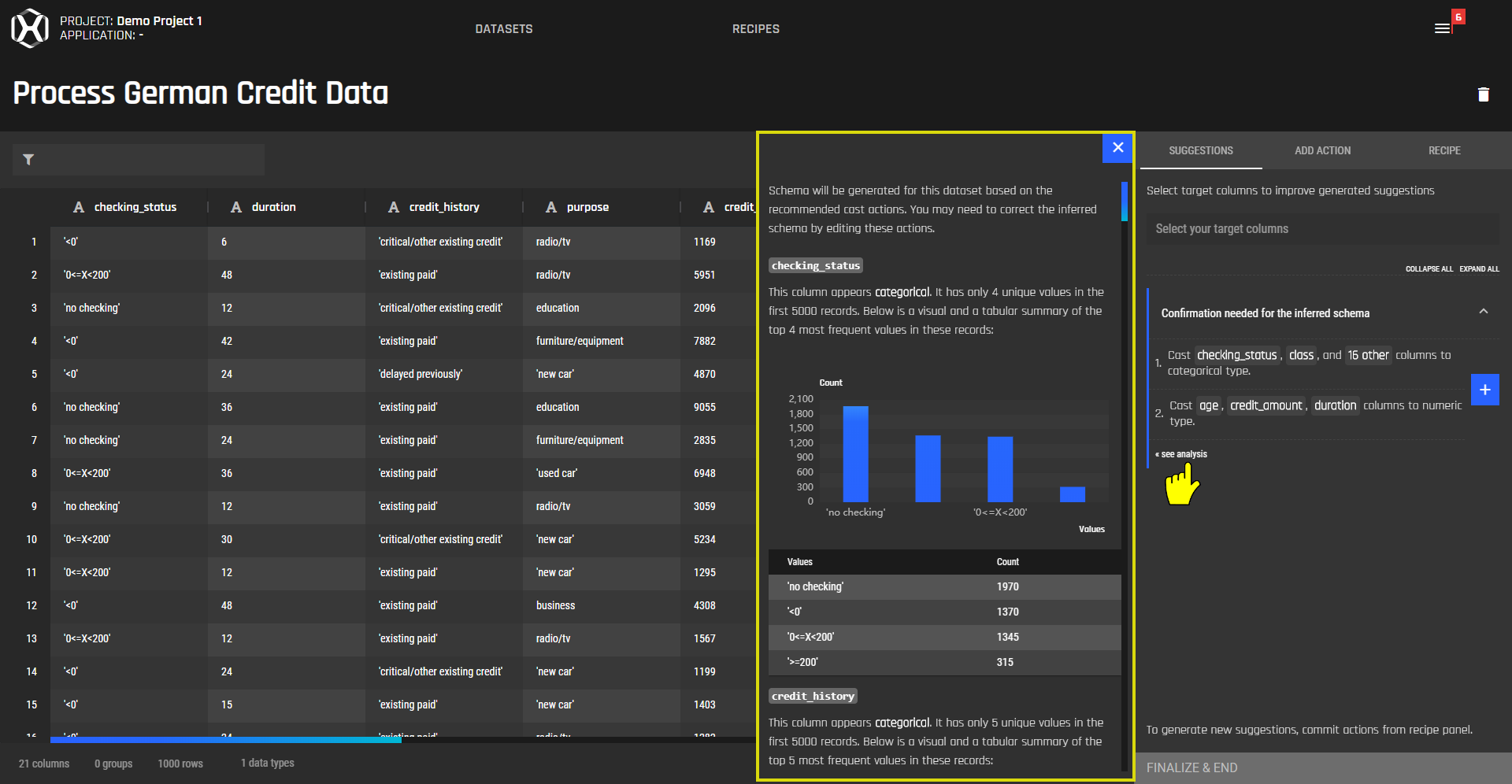
Task: Click the '« see analysis' link
Action: coord(1180,453)
